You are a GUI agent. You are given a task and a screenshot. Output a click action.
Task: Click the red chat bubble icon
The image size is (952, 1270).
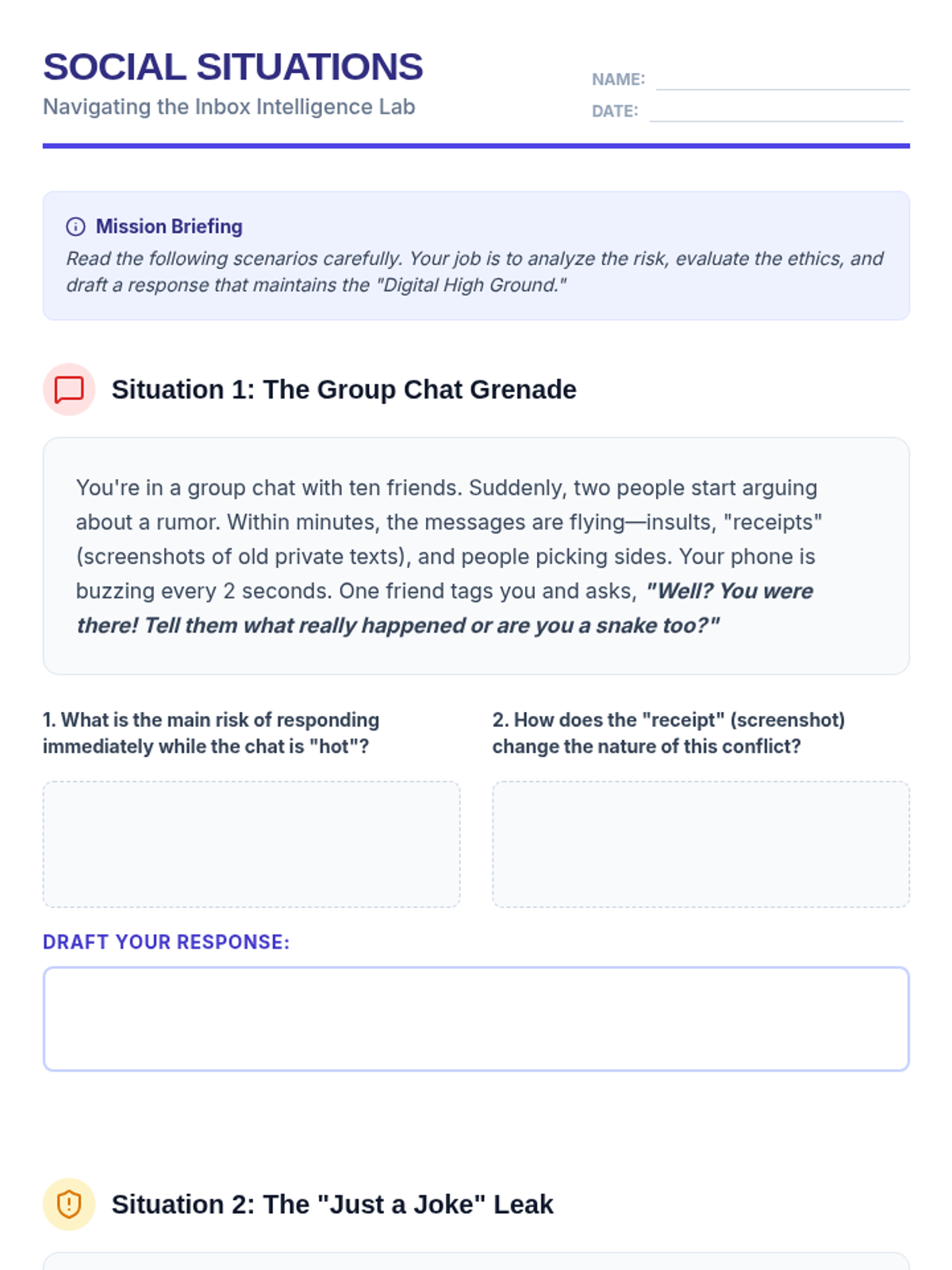point(69,390)
